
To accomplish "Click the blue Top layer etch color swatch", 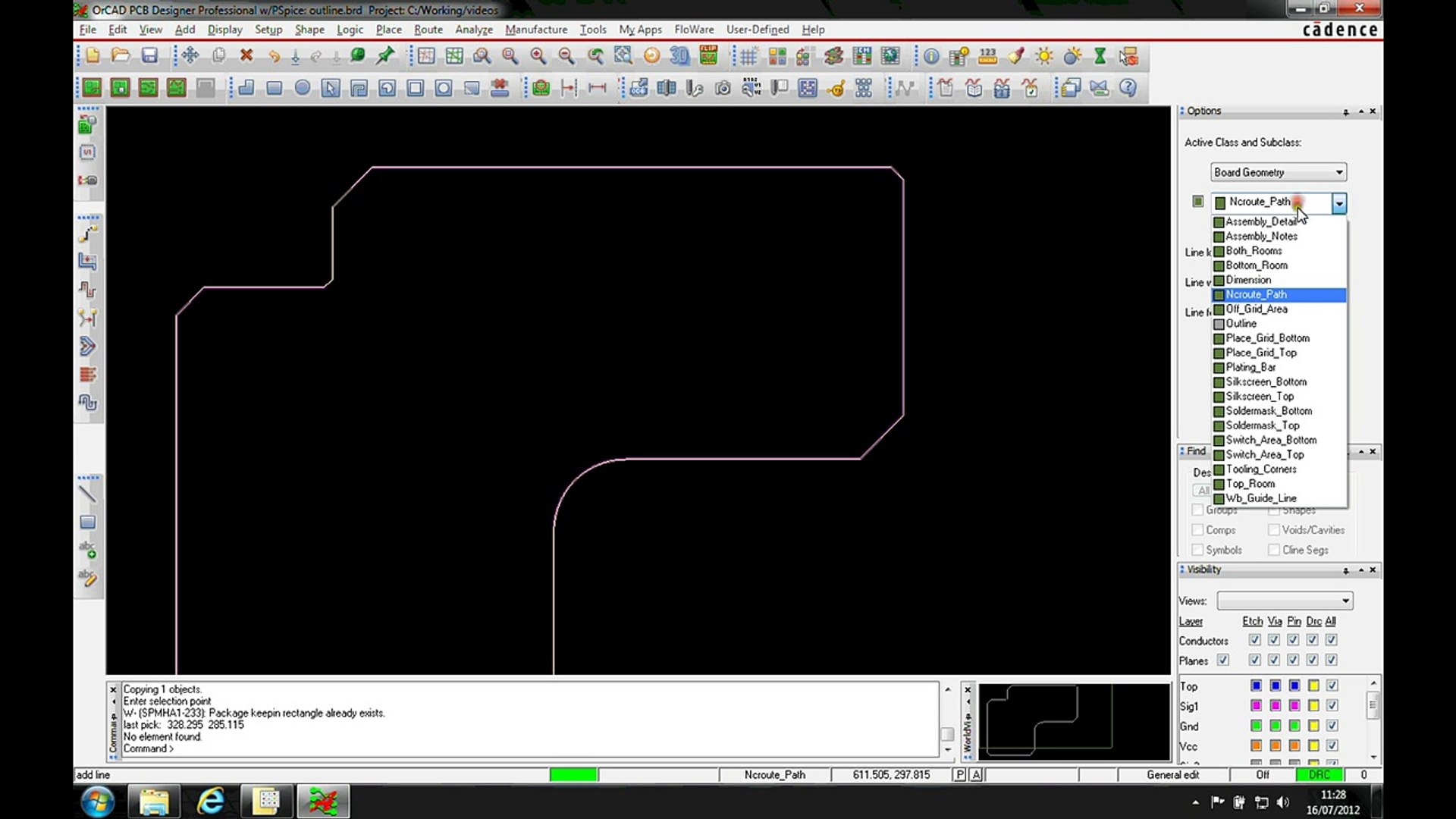I will pos(1256,686).
